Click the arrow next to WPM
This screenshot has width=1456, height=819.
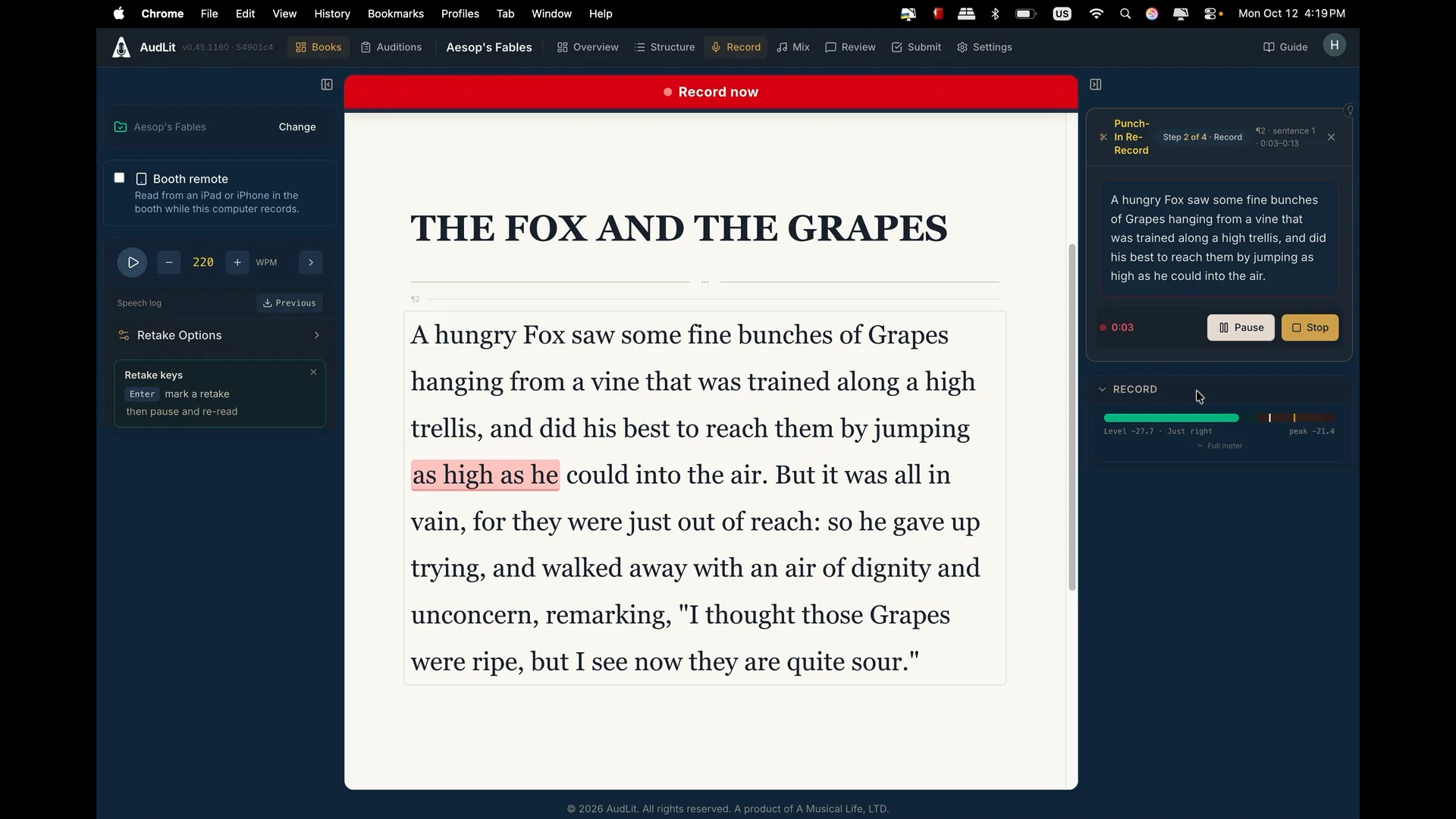coord(311,262)
